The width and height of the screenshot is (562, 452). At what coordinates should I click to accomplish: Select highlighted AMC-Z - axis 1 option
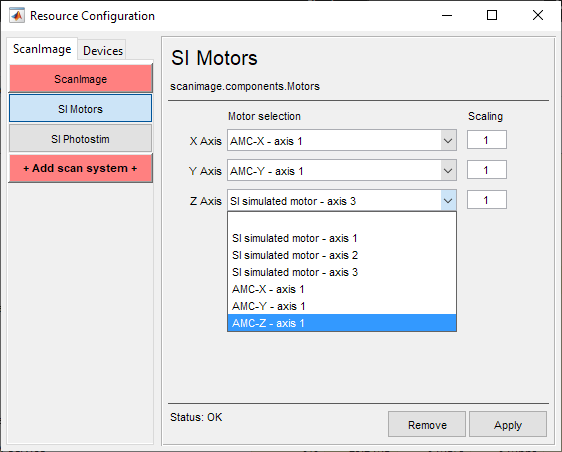(342, 323)
